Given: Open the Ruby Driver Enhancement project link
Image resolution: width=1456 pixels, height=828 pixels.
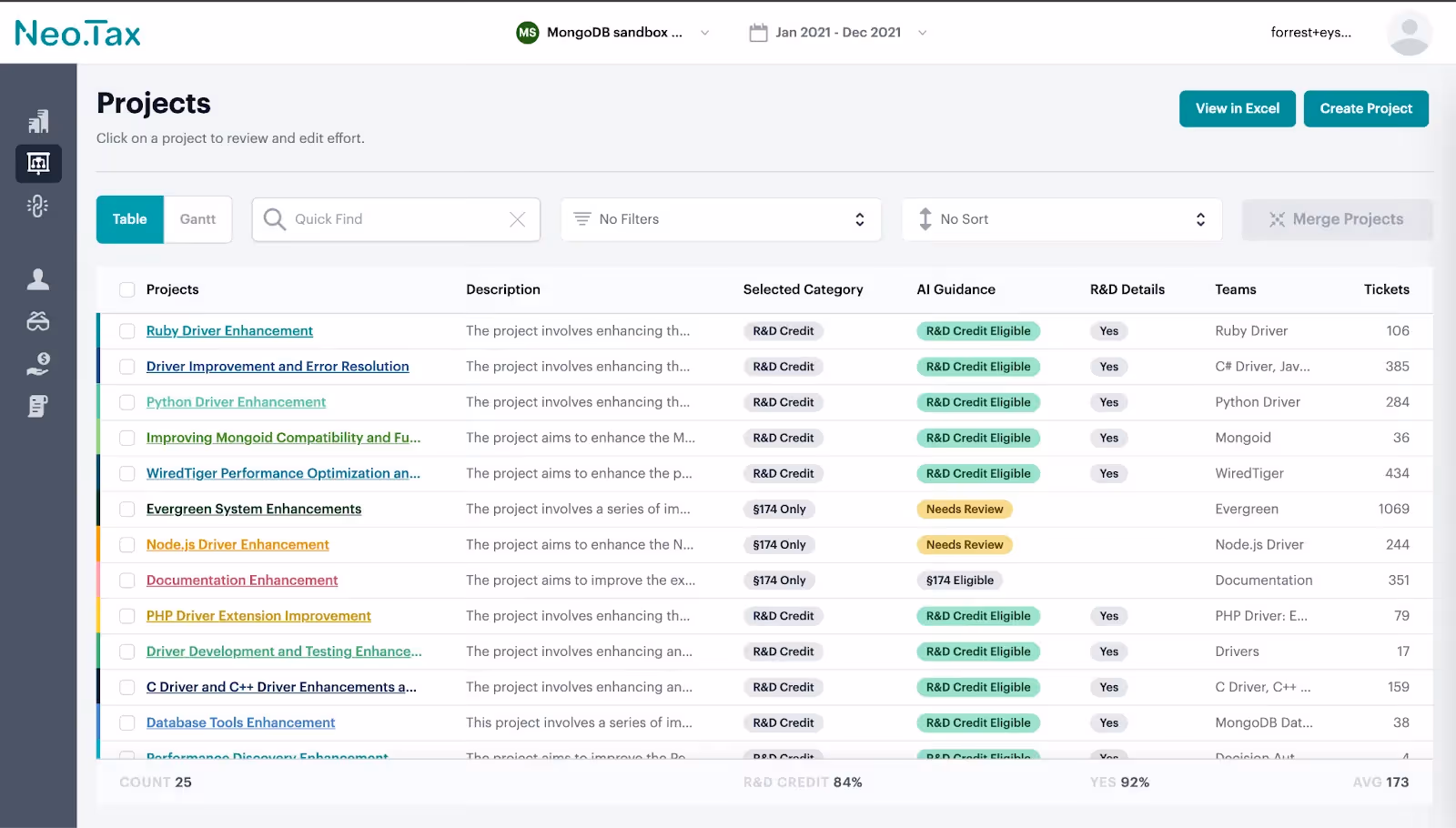Looking at the screenshot, I should point(229,331).
